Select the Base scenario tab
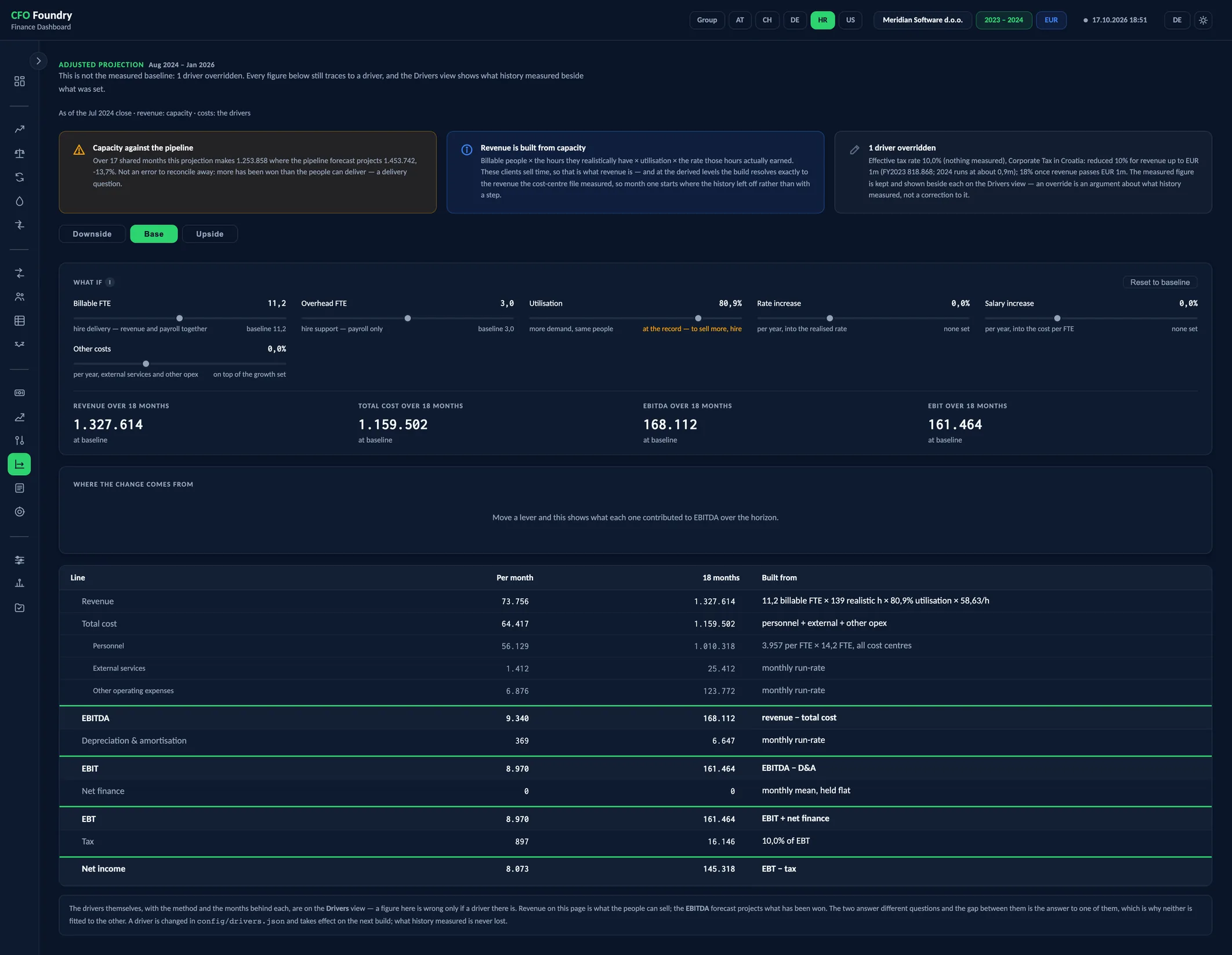 pos(154,234)
